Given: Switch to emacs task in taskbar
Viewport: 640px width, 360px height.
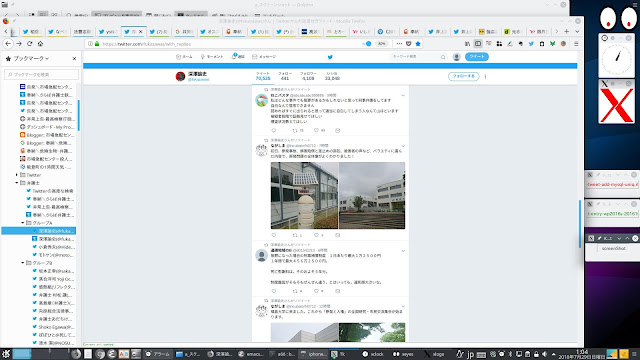Looking at the screenshot, I should point(251,354).
